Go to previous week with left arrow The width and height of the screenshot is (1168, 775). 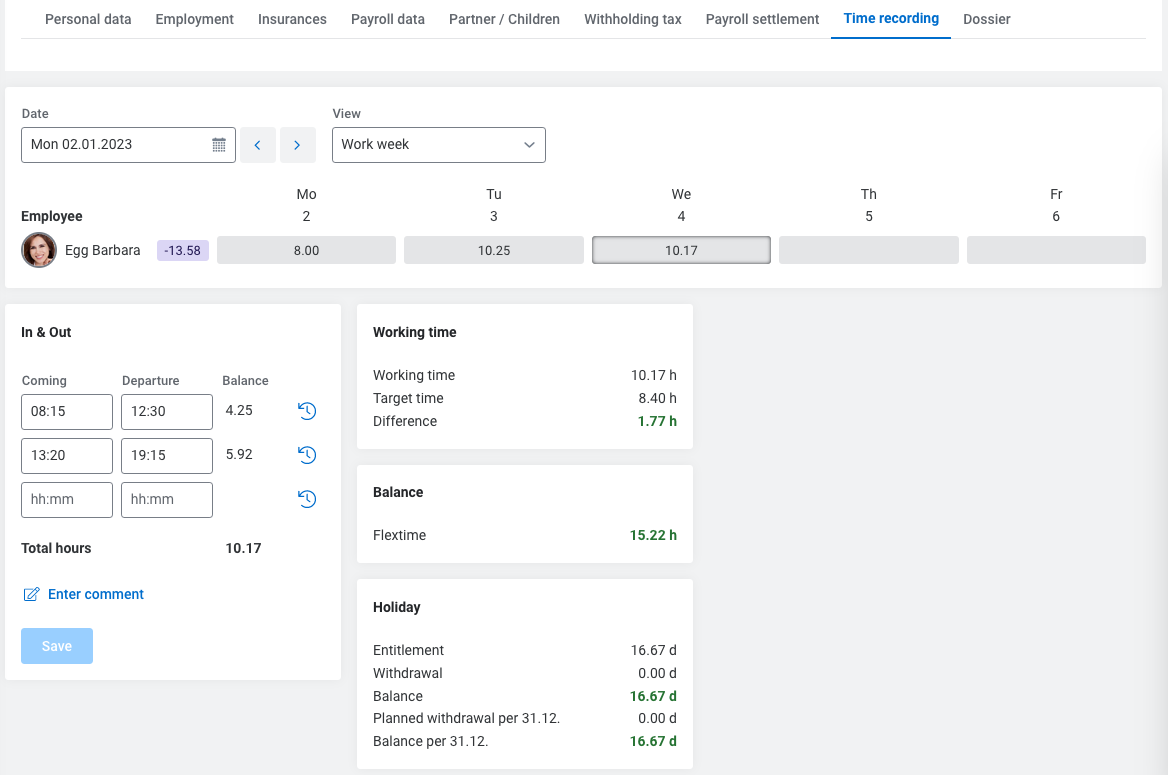click(258, 145)
